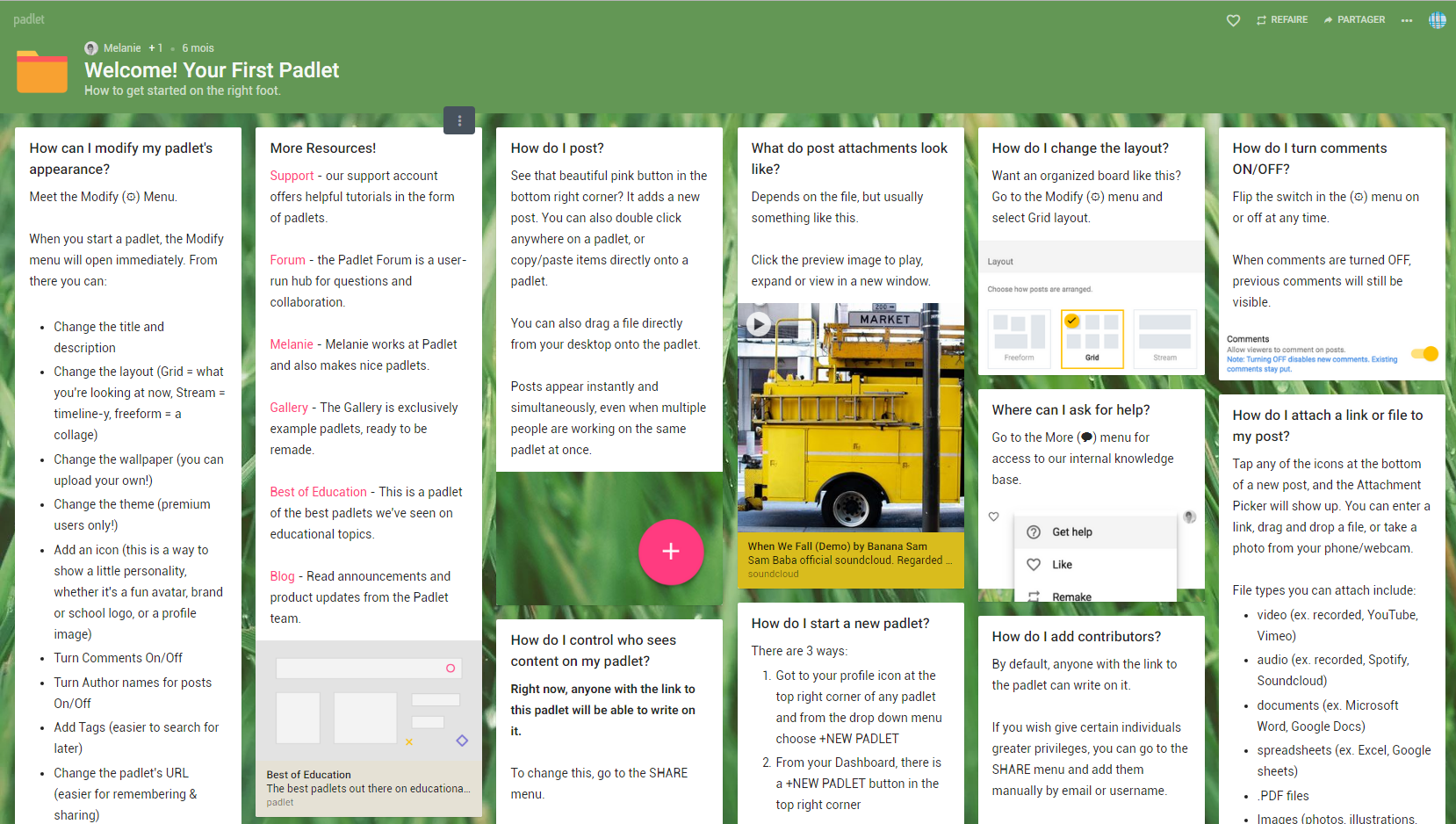The height and width of the screenshot is (824, 1456).
Task: Open the Support link in More Resources
Action: 291,176
